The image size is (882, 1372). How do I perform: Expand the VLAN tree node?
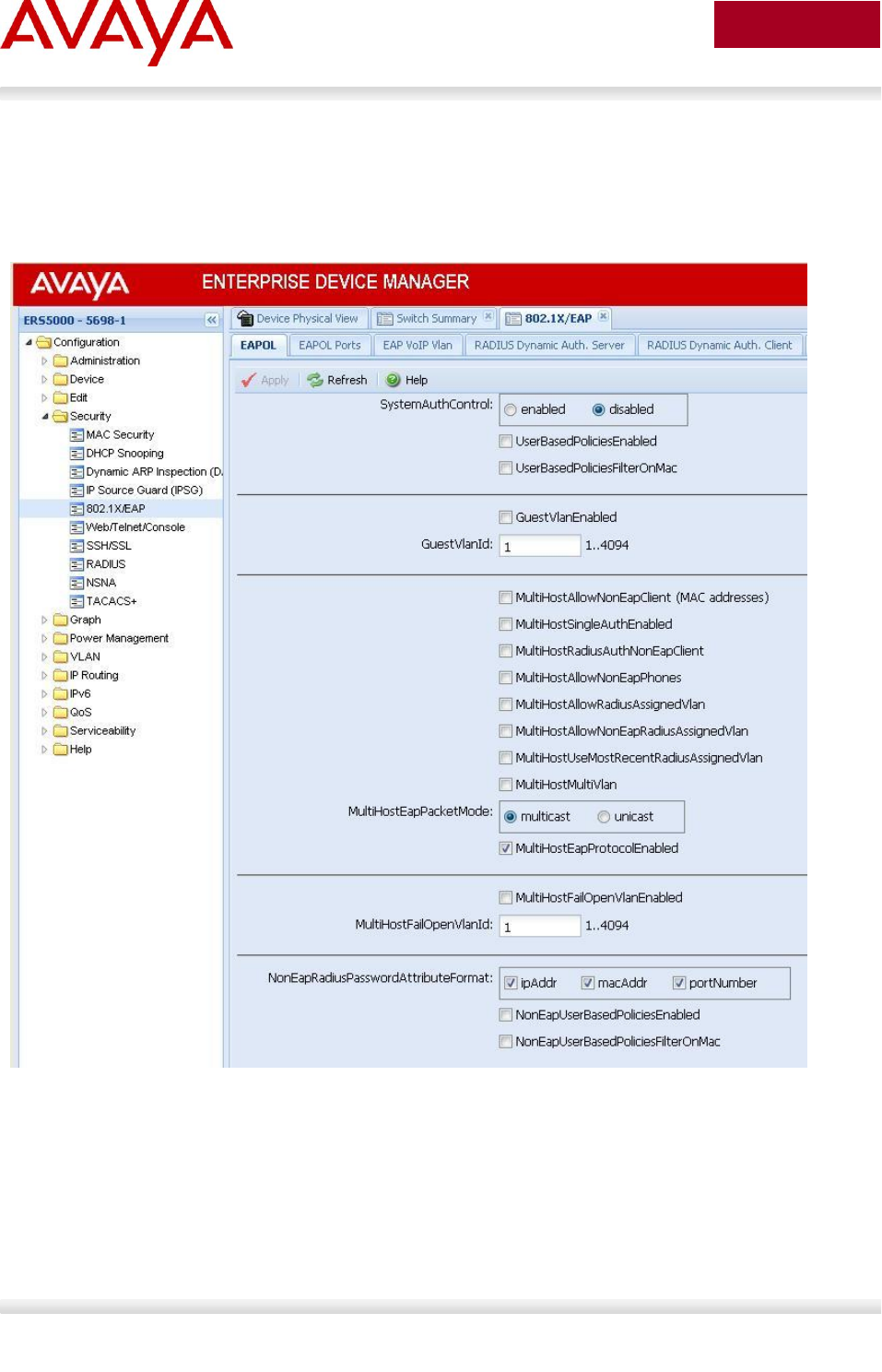tap(44, 656)
